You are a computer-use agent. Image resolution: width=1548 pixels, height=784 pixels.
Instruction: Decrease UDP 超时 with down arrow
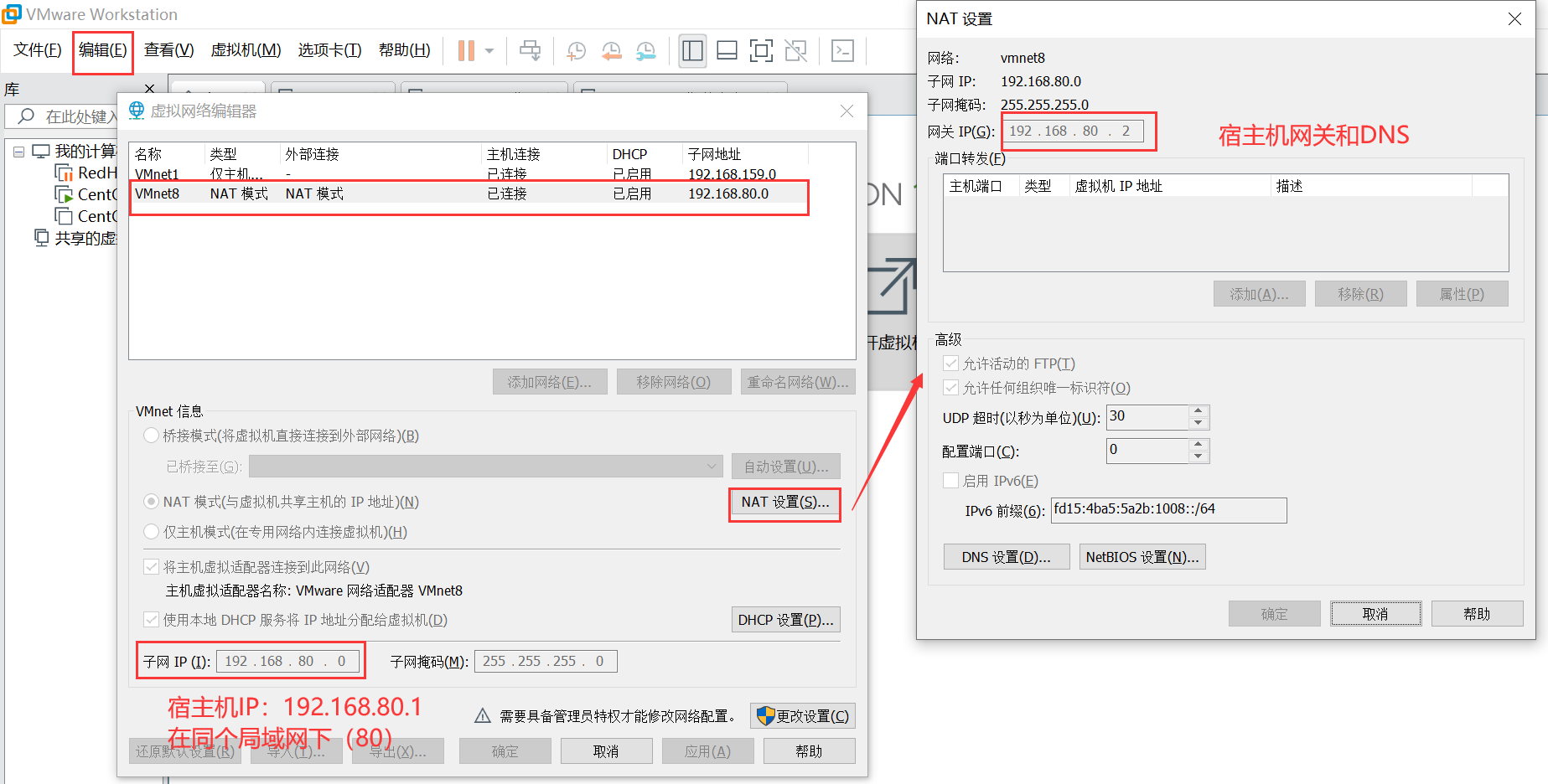1199,423
